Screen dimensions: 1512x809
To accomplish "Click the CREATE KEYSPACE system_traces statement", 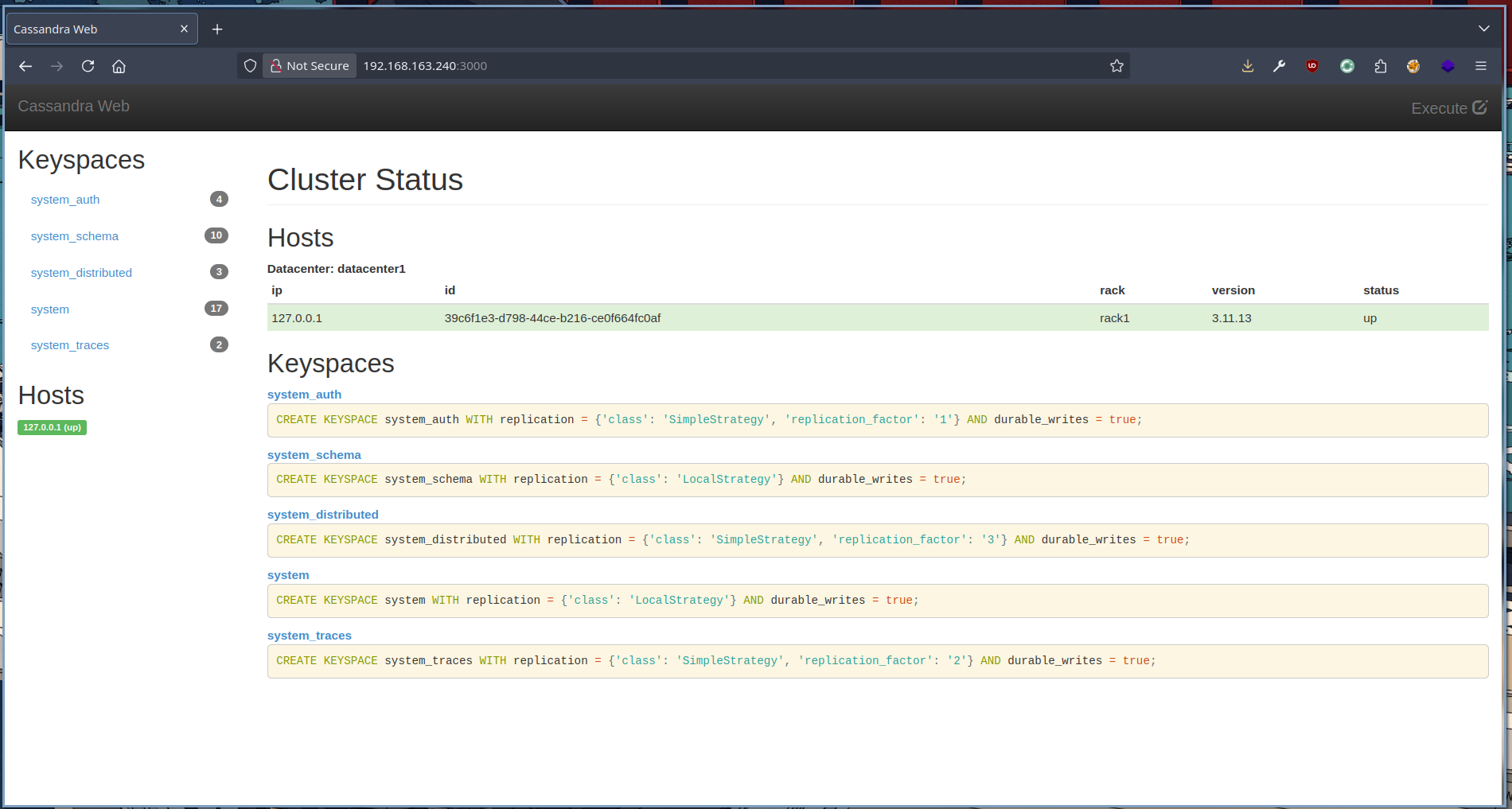I will [878, 661].
